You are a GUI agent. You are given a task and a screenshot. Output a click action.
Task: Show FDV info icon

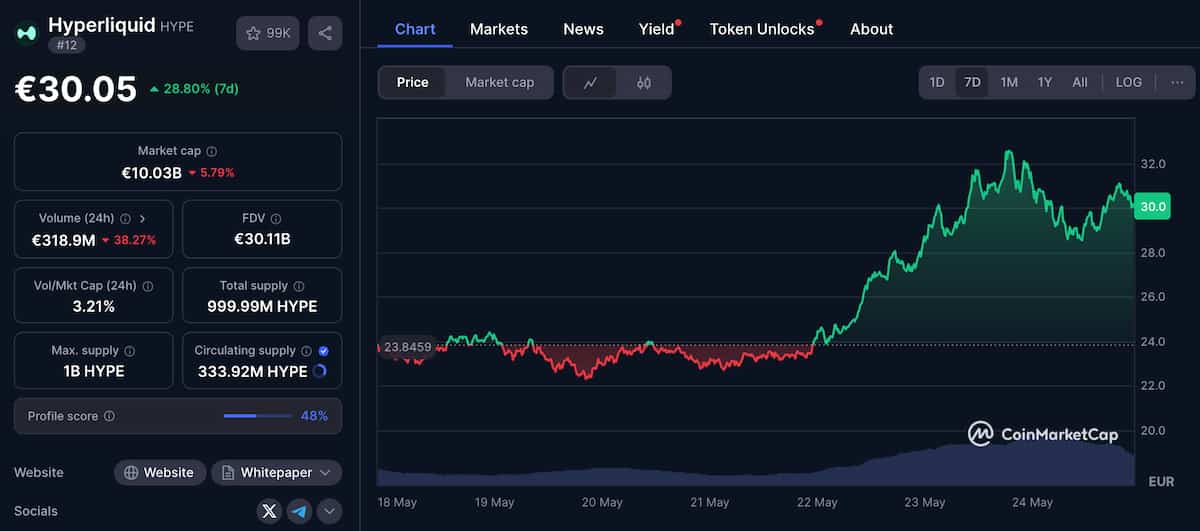pos(276,218)
